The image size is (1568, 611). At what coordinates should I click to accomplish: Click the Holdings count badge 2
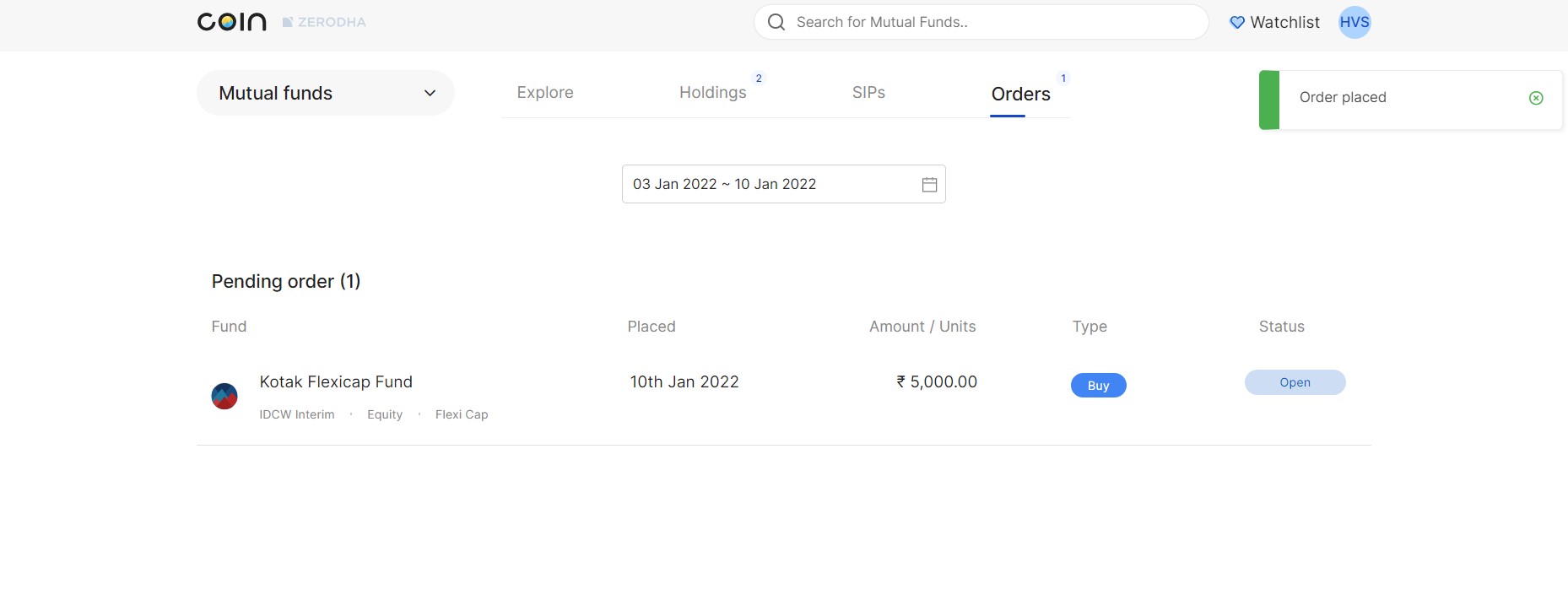[x=759, y=78]
